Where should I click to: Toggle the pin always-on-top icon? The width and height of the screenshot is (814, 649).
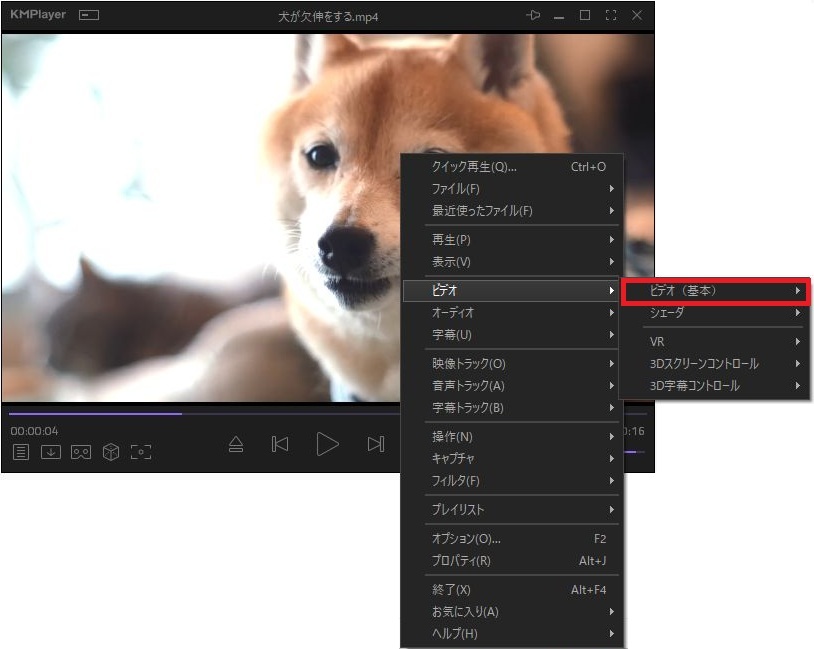coord(533,16)
